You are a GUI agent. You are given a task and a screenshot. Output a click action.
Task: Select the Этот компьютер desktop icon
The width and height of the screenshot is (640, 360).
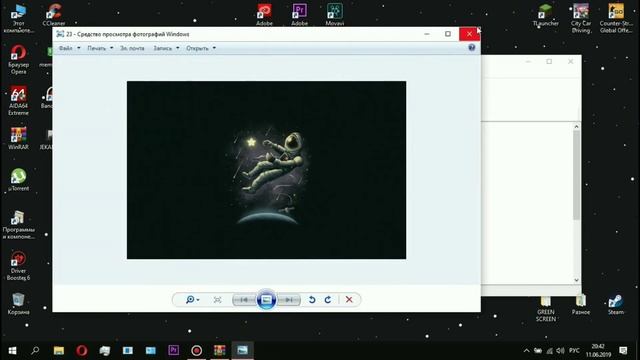click(x=18, y=18)
